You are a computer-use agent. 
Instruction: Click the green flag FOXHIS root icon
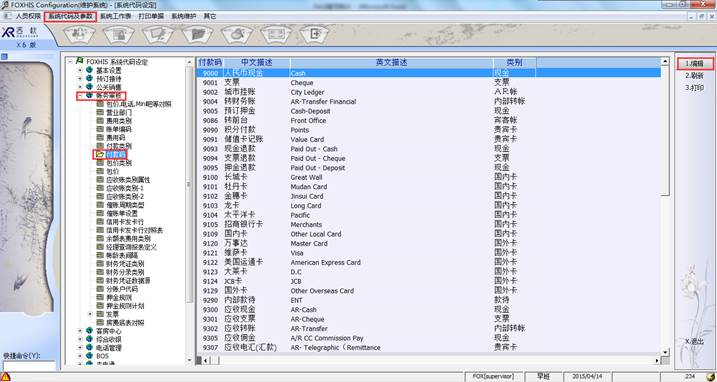point(80,61)
